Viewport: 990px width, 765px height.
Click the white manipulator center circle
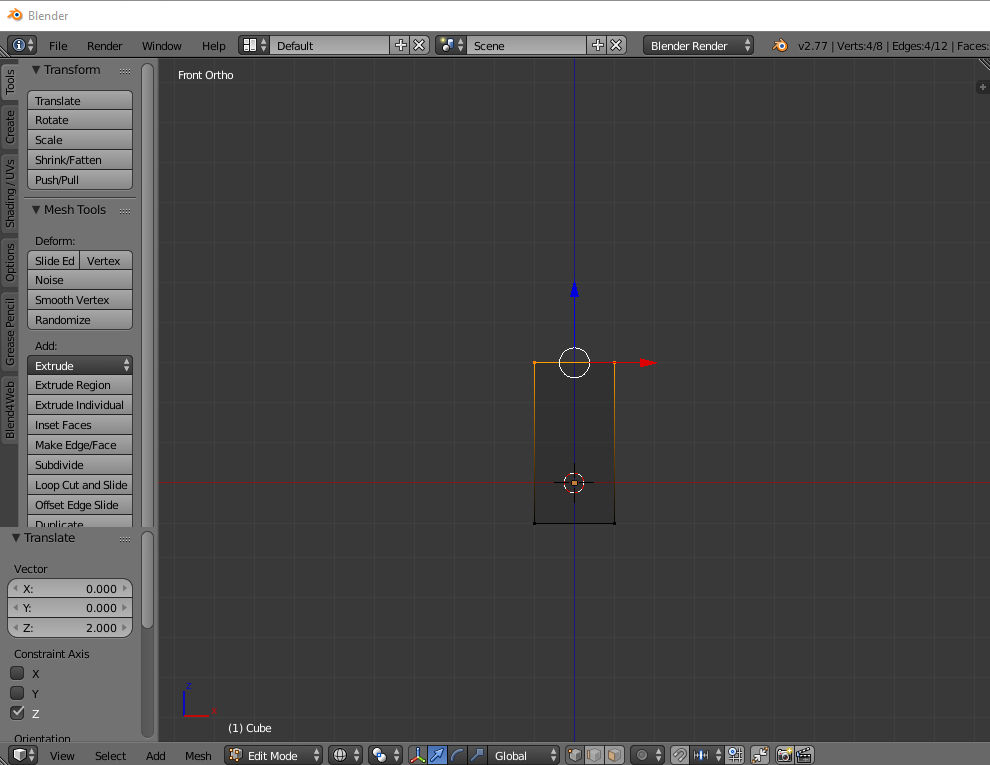pyautogui.click(x=575, y=363)
